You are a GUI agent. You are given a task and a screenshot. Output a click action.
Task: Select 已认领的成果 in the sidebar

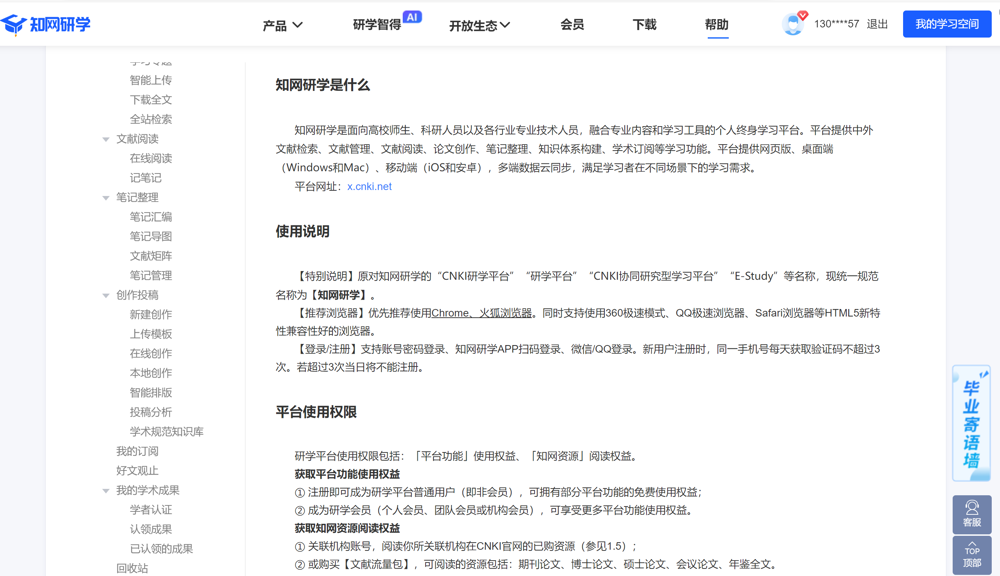[161, 549]
